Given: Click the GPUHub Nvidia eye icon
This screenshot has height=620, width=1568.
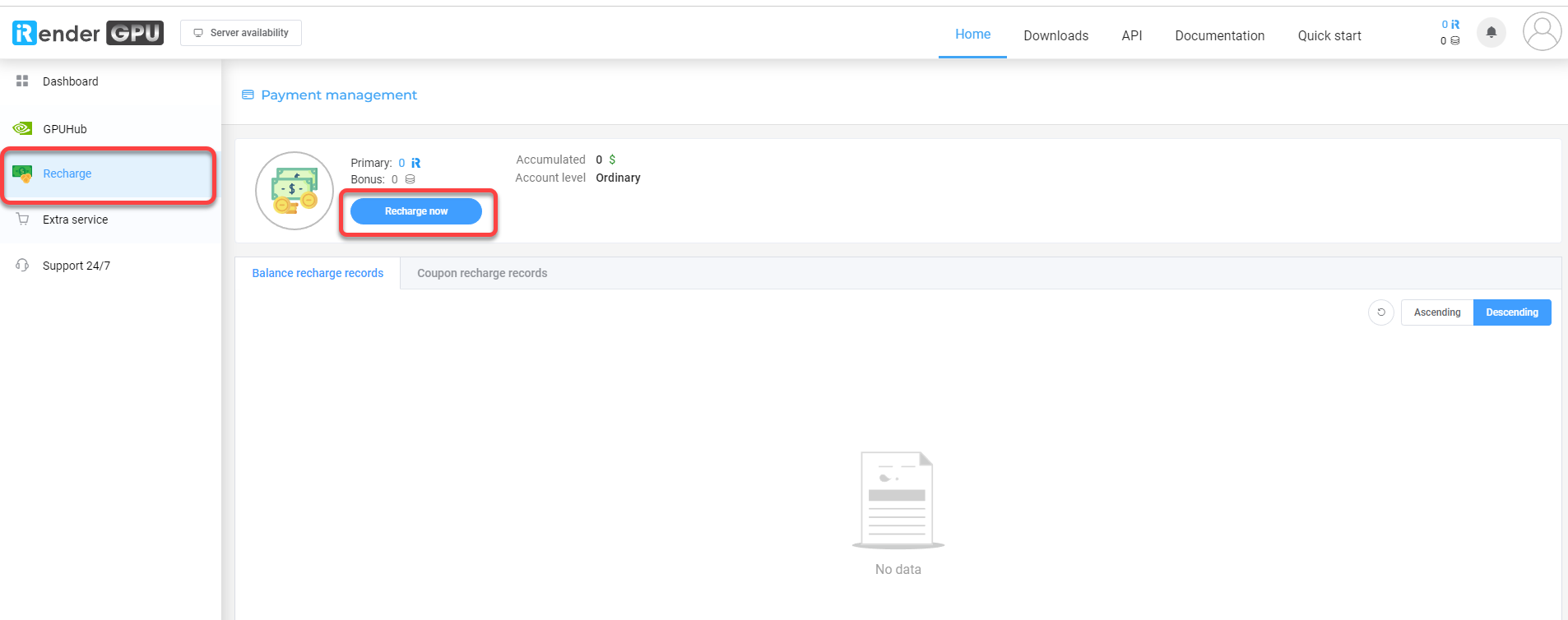Looking at the screenshot, I should coord(22,128).
